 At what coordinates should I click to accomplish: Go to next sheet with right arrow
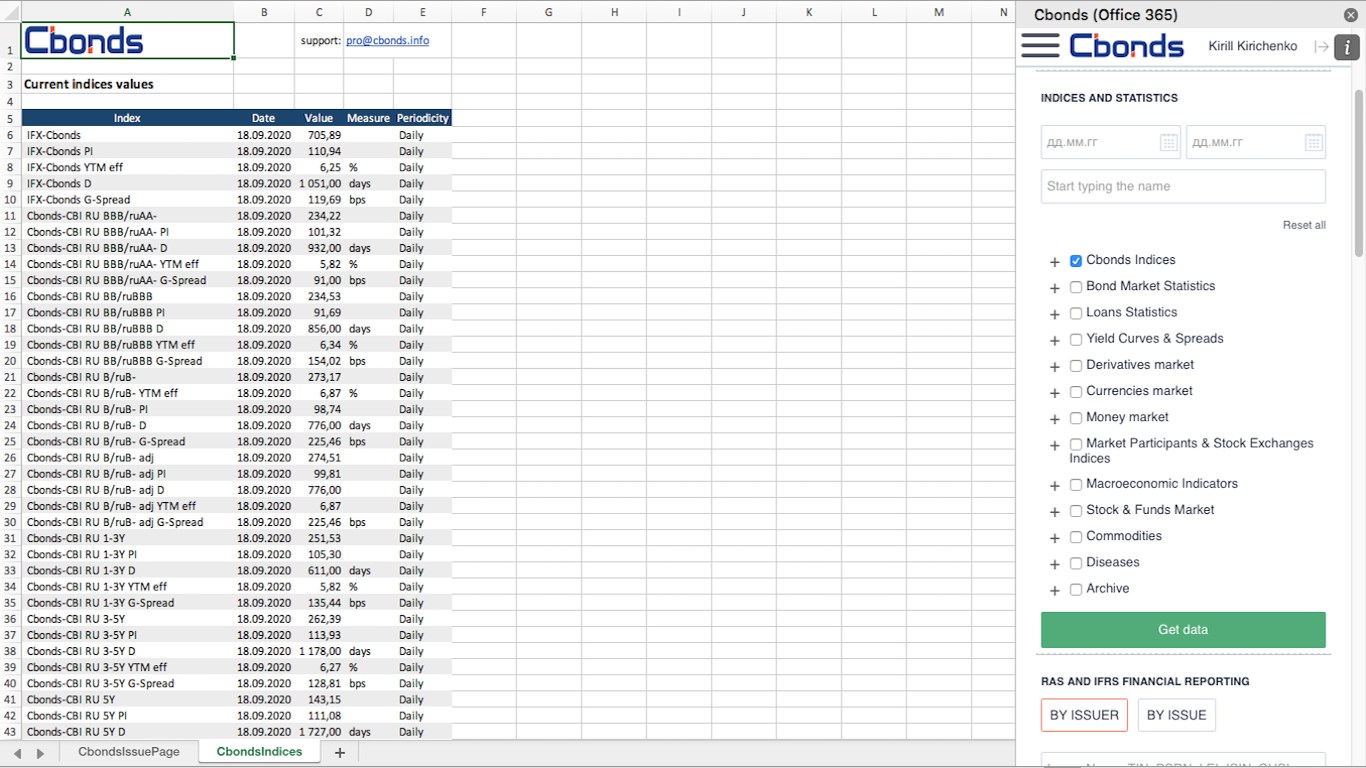pos(40,753)
